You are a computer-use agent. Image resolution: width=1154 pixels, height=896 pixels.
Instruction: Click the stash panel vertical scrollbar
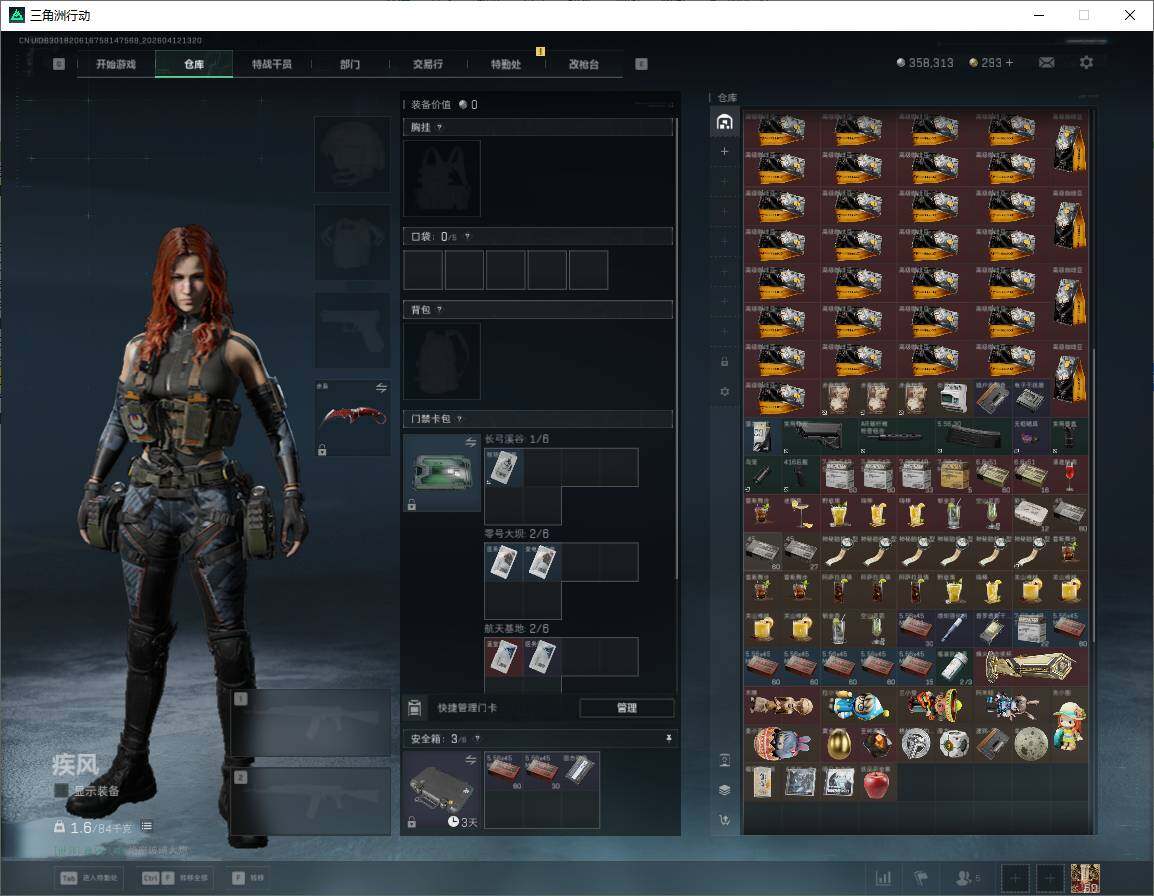tap(1094, 495)
